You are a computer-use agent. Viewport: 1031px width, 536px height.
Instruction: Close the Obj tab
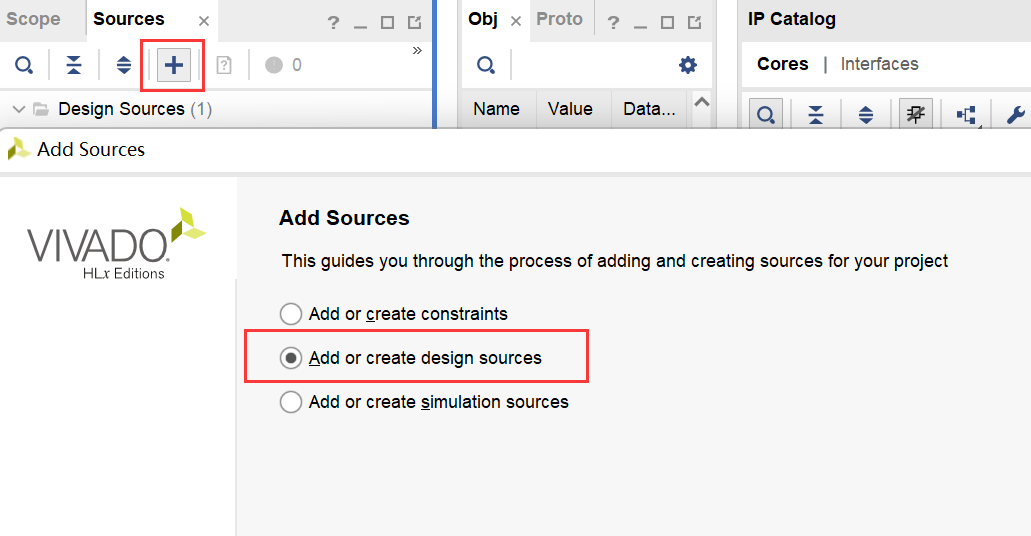pos(516,21)
